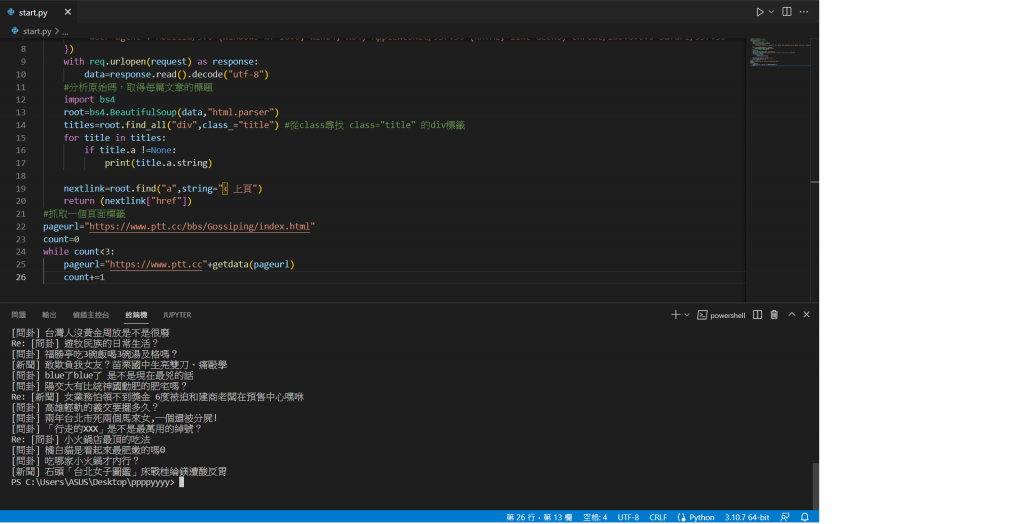
Task: Click line number 19 in gutter
Action: (21, 189)
